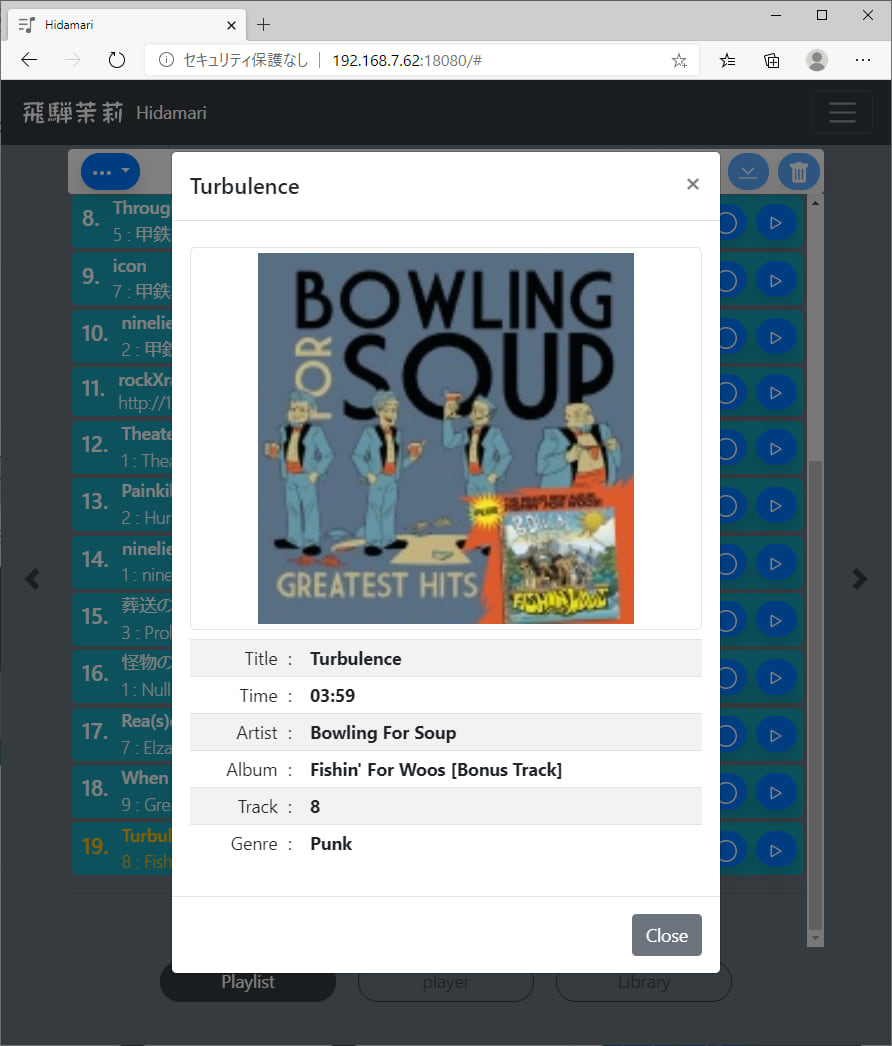Switch to the Library tab
The height and width of the screenshot is (1046, 892).
644,982
